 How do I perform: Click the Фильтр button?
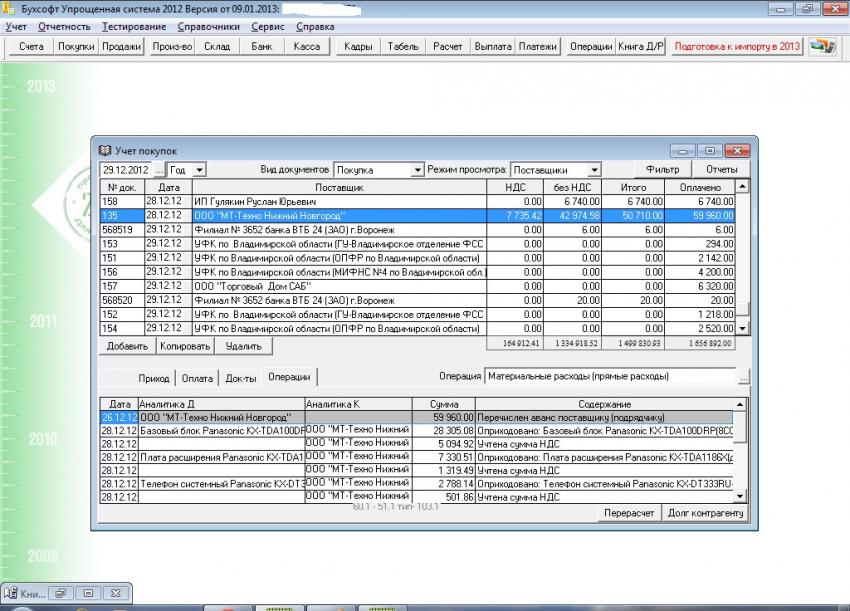coord(662,170)
